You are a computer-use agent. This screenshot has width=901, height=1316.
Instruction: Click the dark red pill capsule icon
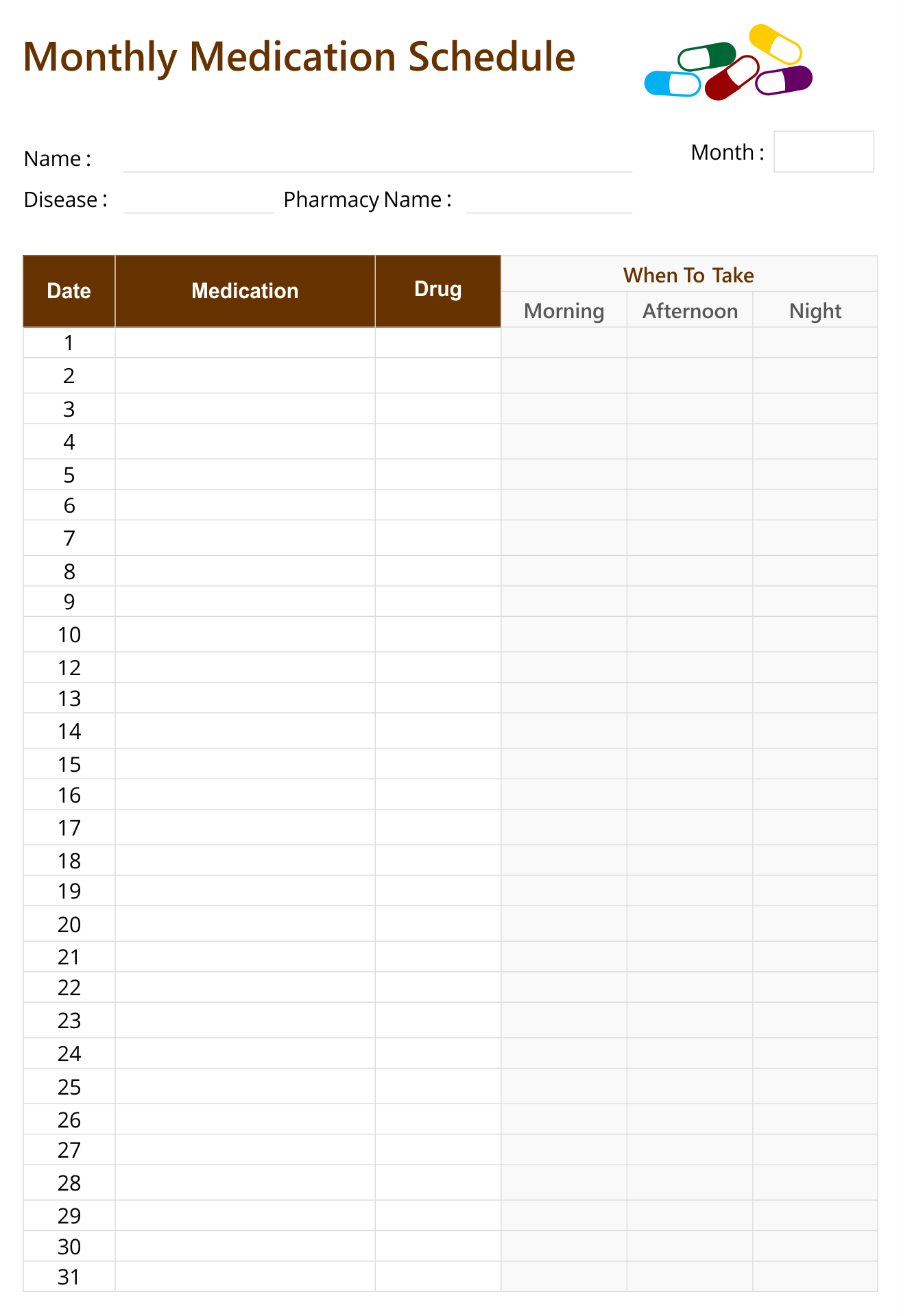[x=732, y=78]
